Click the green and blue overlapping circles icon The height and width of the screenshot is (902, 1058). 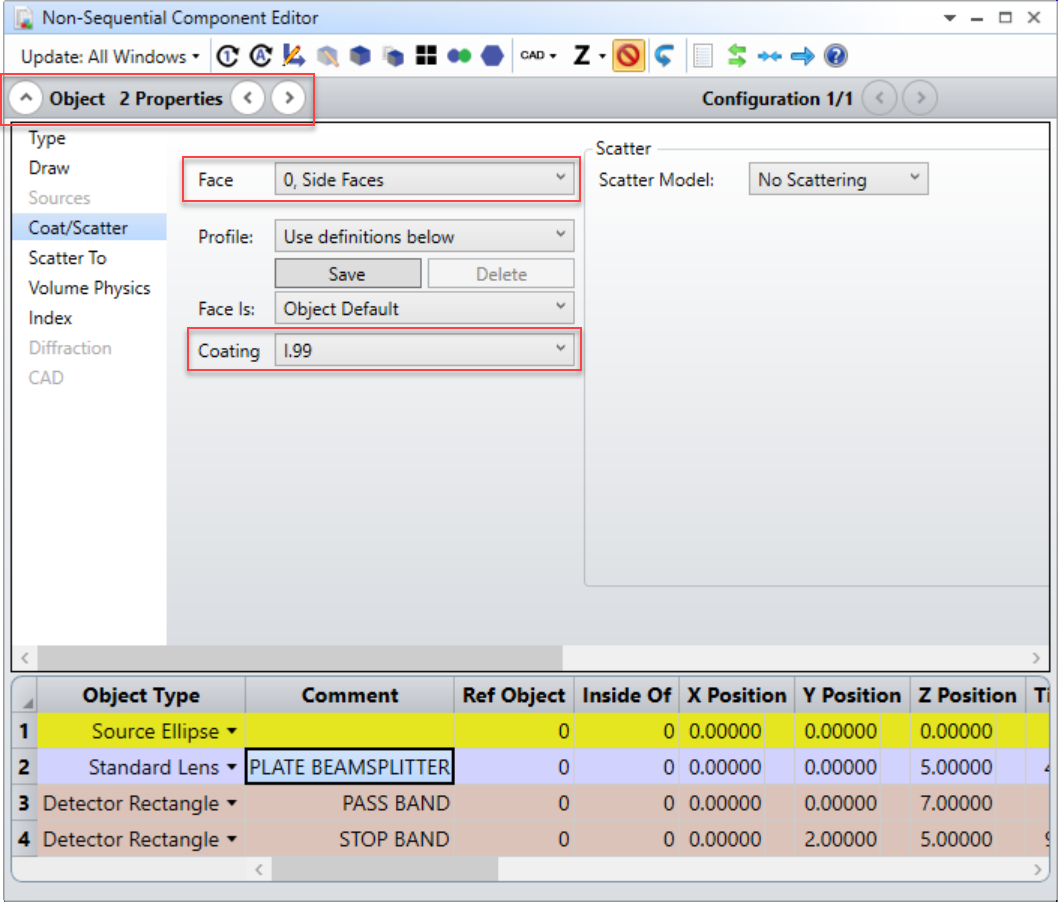point(459,56)
